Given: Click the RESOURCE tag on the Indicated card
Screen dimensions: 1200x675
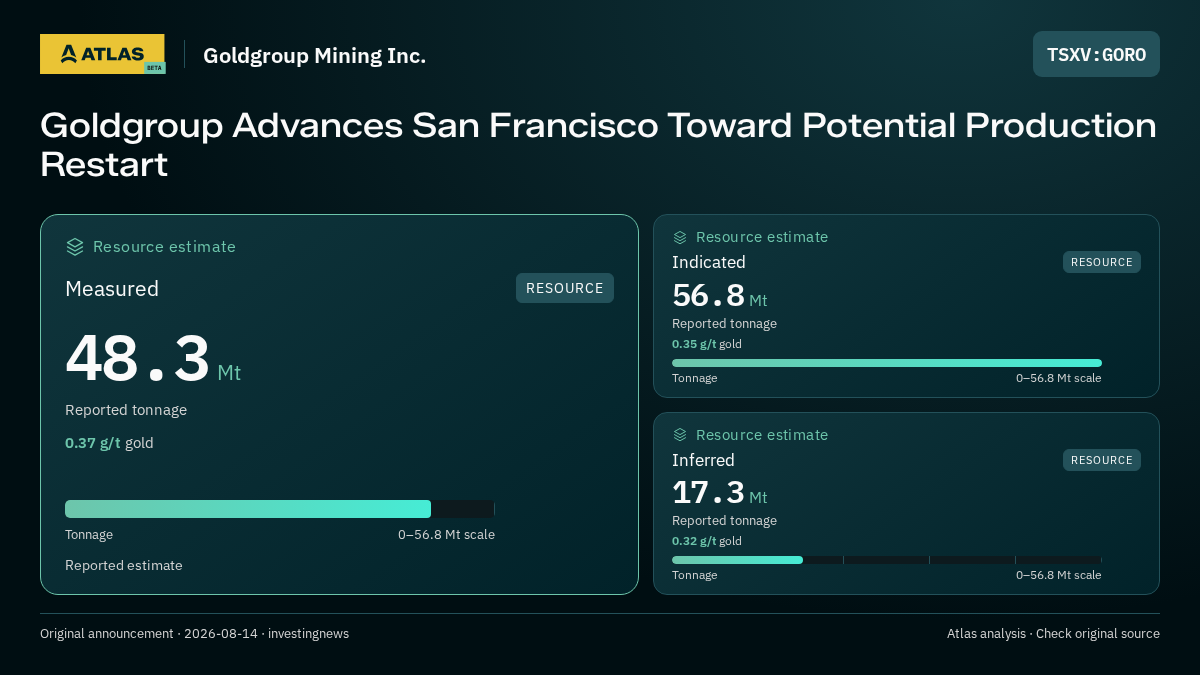Looking at the screenshot, I should pos(1102,262).
